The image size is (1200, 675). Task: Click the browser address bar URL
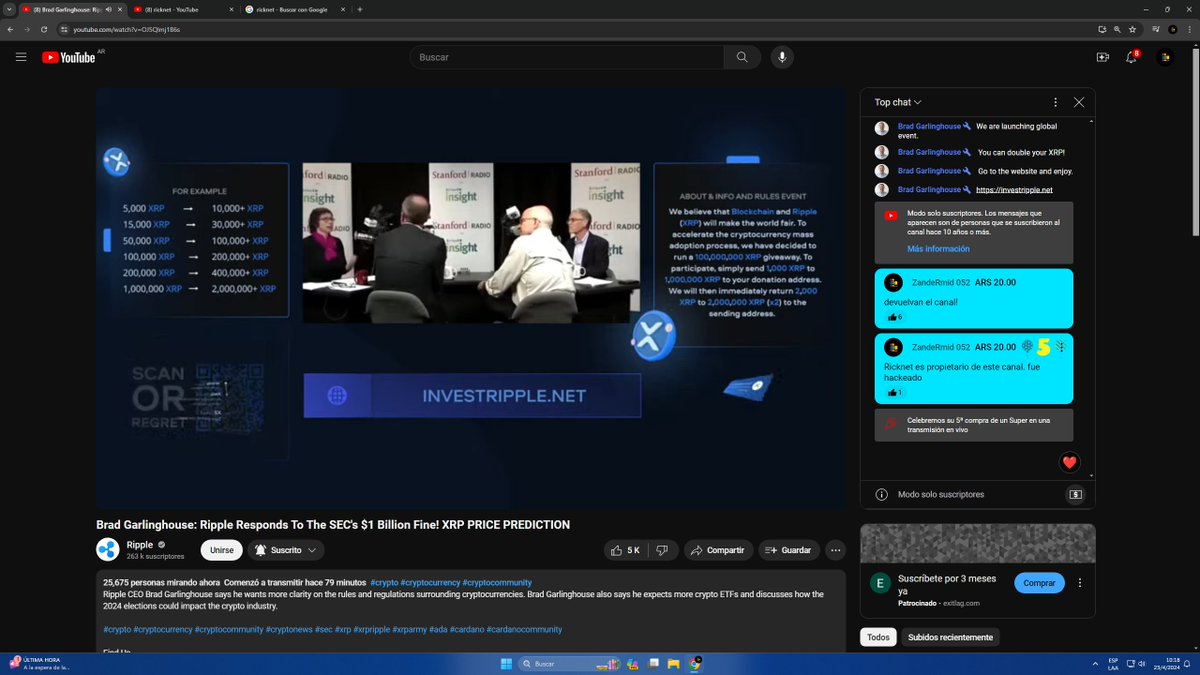click(x=126, y=29)
